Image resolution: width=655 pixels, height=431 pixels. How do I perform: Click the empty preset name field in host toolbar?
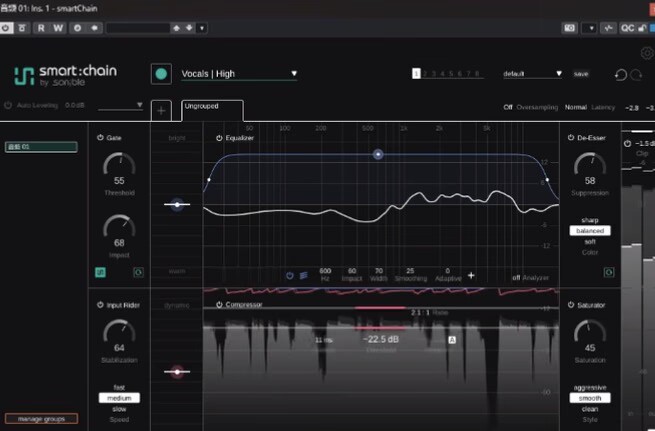tap(138, 28)
